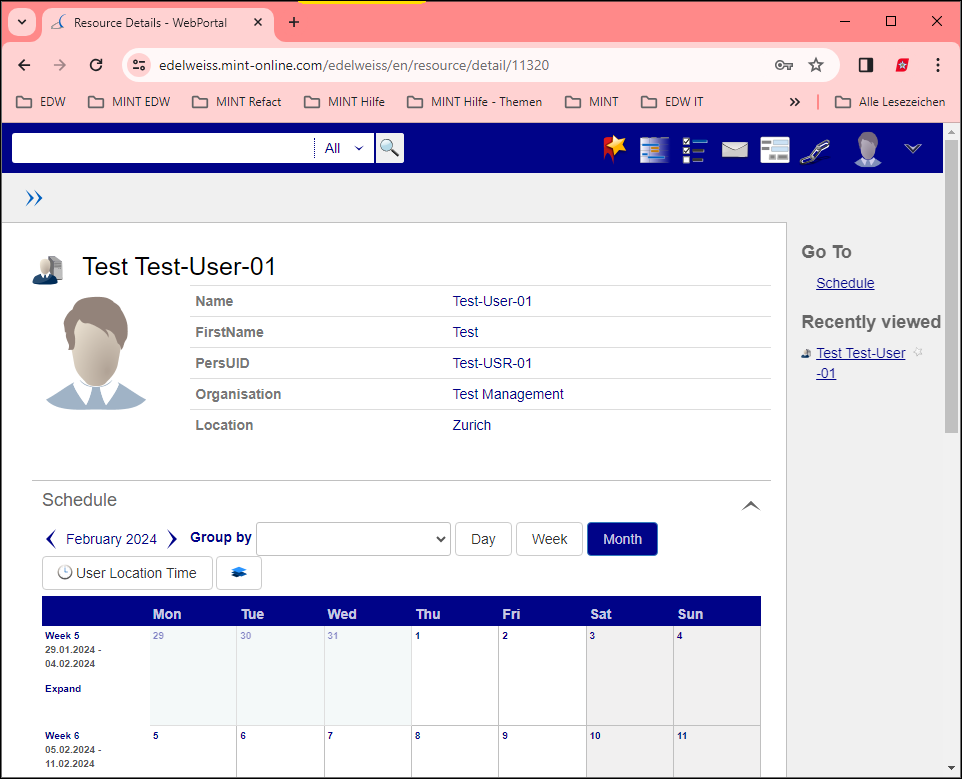Viewport: 962px width, 779px height.
Task: Star the recently viewed Test Test-User-01
Action: click(918, 352)
